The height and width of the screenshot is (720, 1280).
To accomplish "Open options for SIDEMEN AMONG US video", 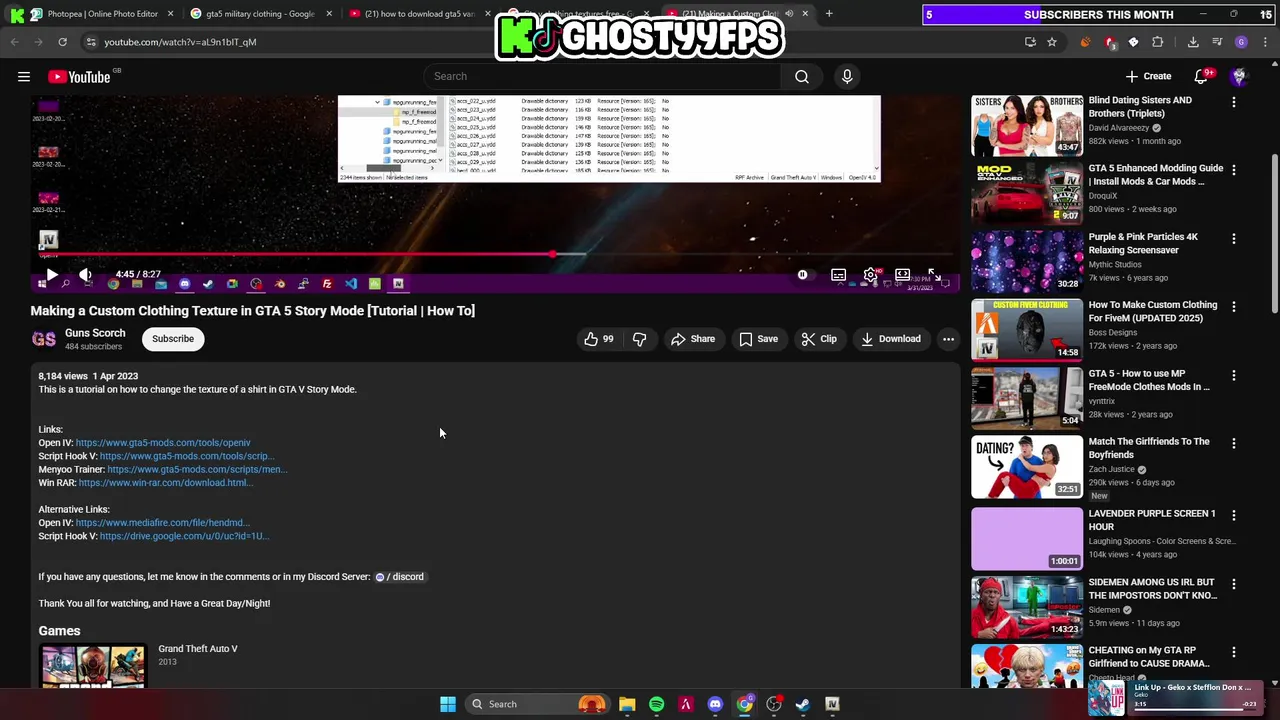I will pos(1234,584).
